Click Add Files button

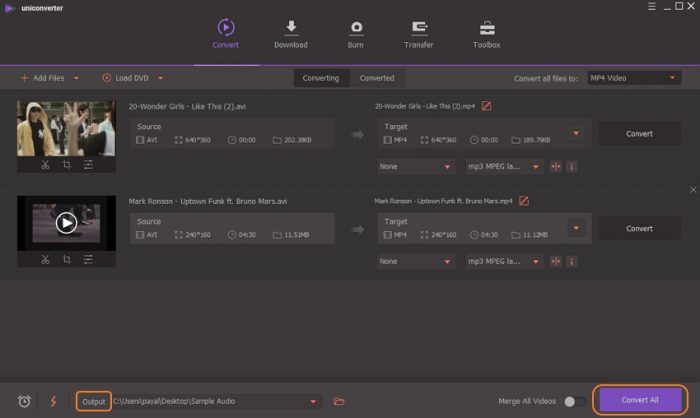[43, 78]
